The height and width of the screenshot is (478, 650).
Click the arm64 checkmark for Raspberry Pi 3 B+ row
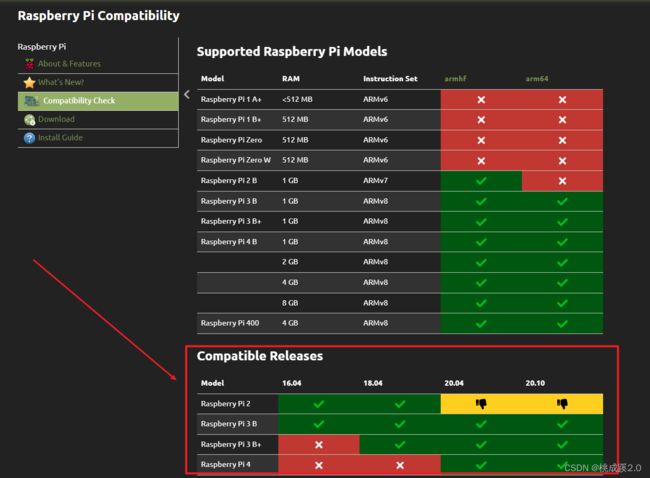click(562, 221)
